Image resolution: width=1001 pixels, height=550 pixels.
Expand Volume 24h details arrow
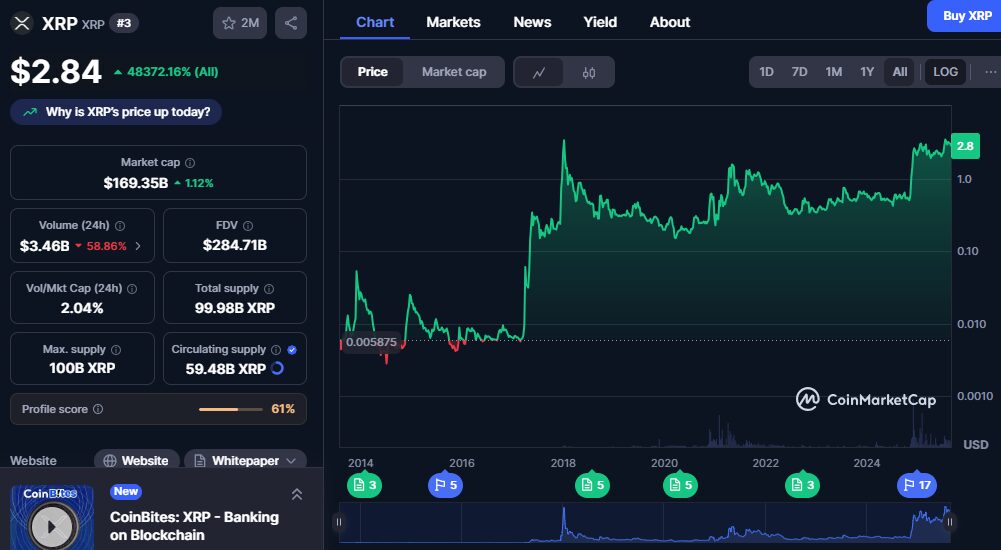pyautogui.click(x=138, y=245)
